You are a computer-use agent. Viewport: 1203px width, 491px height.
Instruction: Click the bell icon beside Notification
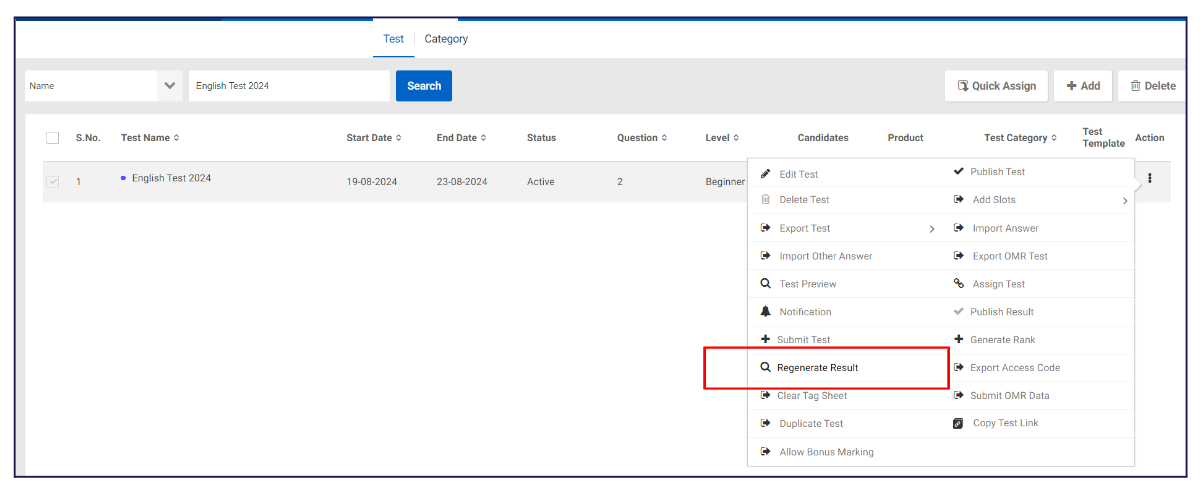point(766,312)
